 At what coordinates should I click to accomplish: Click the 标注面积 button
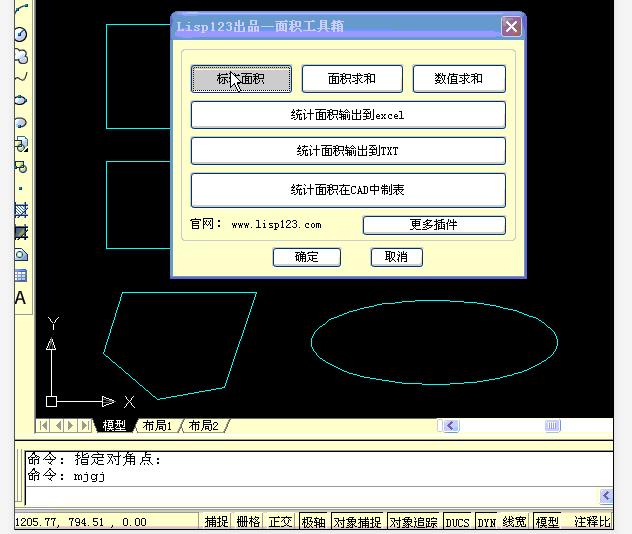[241, 79]
